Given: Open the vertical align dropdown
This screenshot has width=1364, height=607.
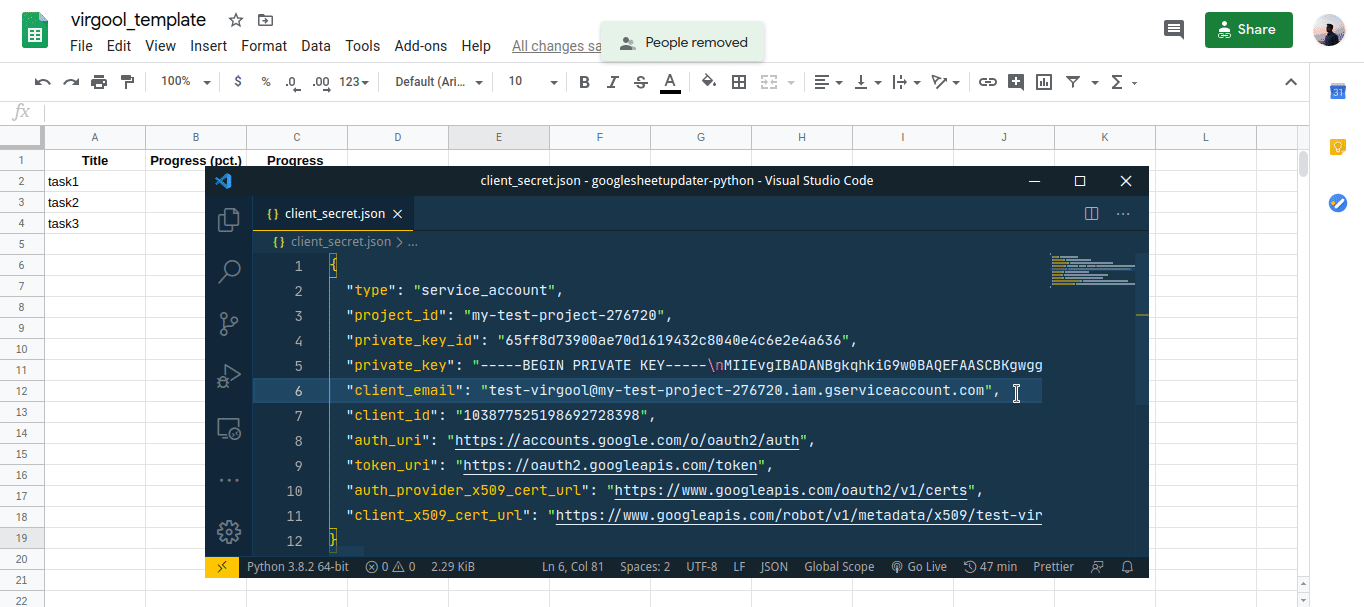Looking at the screenshot, I should (x=867, y=82).
